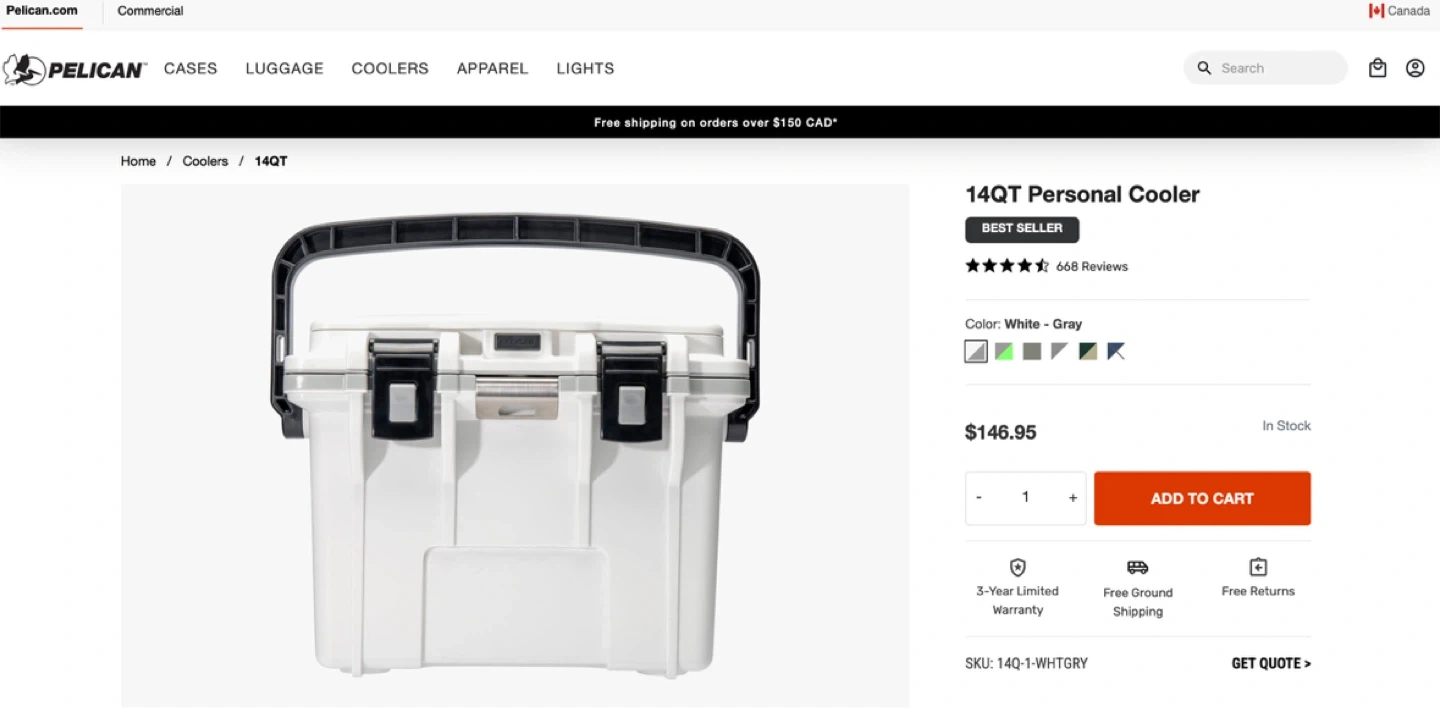Click the Canada flag region icon
This screenshot has width=1440, height=712.
pyautogui.click(x=1376, y=11)
